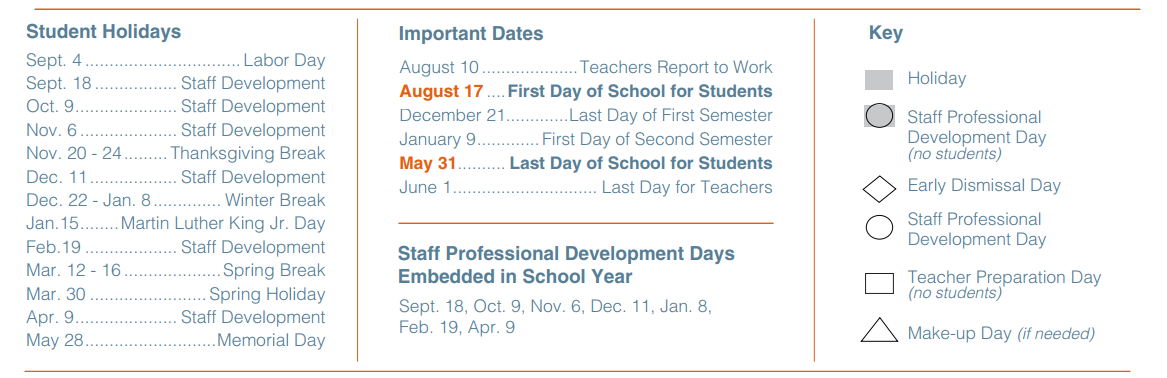Image resolution: width=1167 pixels, height=378 pixels.
Task: Click the Early Dismissal Day diamond icon
Action: pyautogui.click(x=879, y=189)
